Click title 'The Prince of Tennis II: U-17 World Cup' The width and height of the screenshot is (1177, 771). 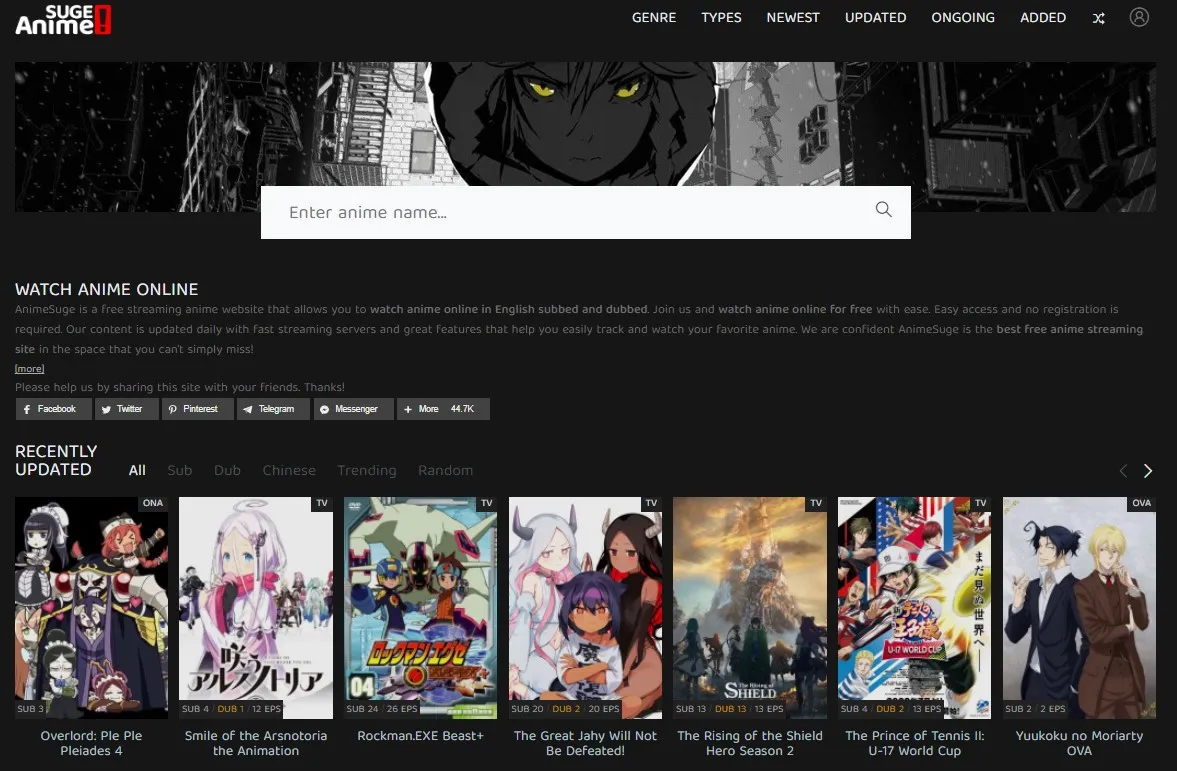(914, 743)
